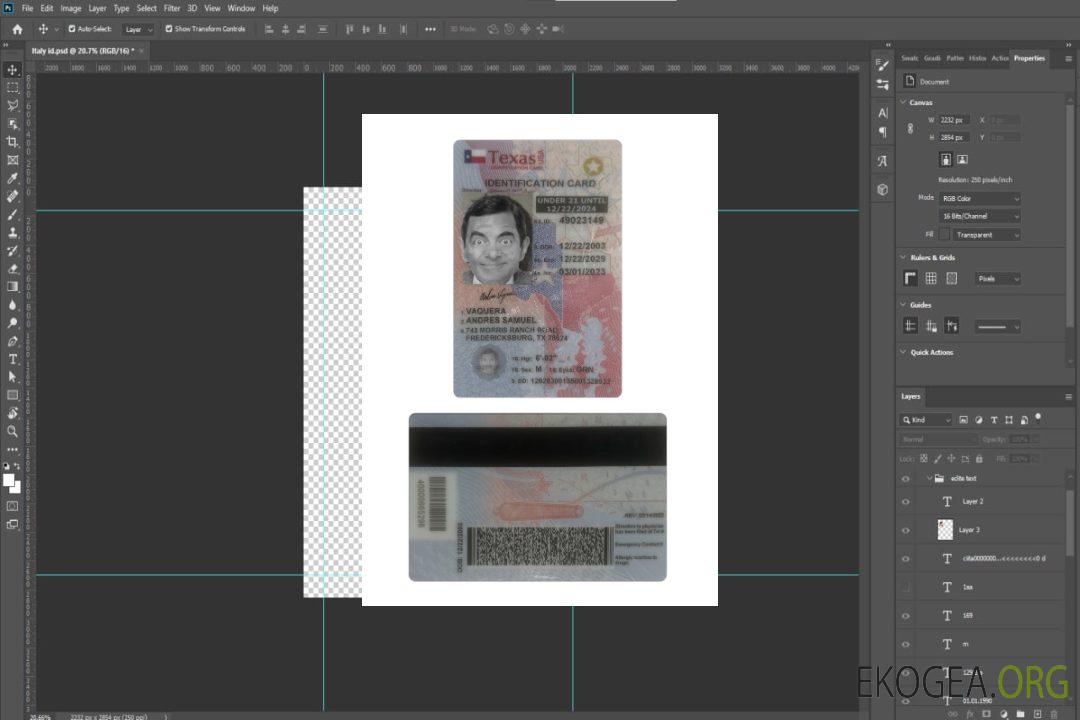
Task: Select the Crop tool
Action: click(13, 142)
